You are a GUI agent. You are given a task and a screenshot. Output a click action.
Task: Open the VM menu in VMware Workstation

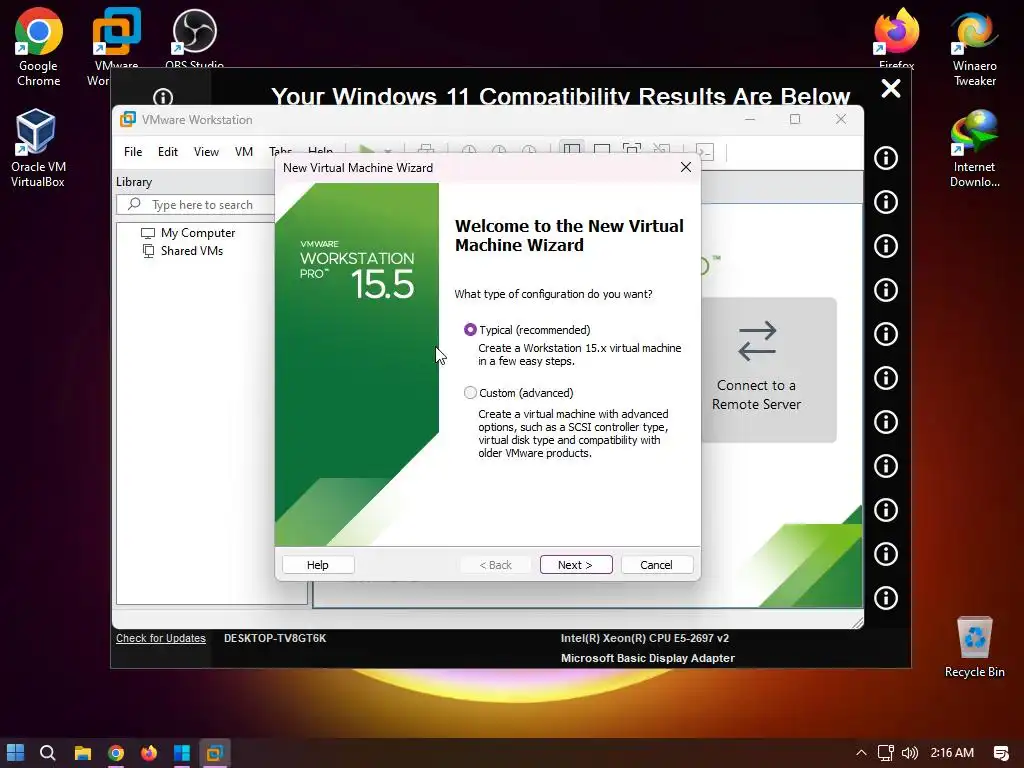tap(244, 152)
